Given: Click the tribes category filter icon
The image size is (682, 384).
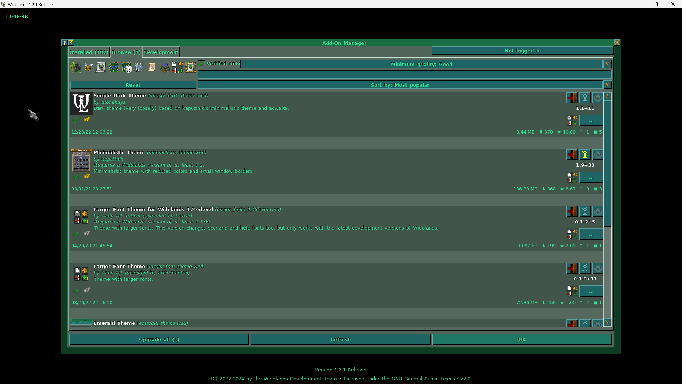Looking at the screenshot, I should pos(75,67).
